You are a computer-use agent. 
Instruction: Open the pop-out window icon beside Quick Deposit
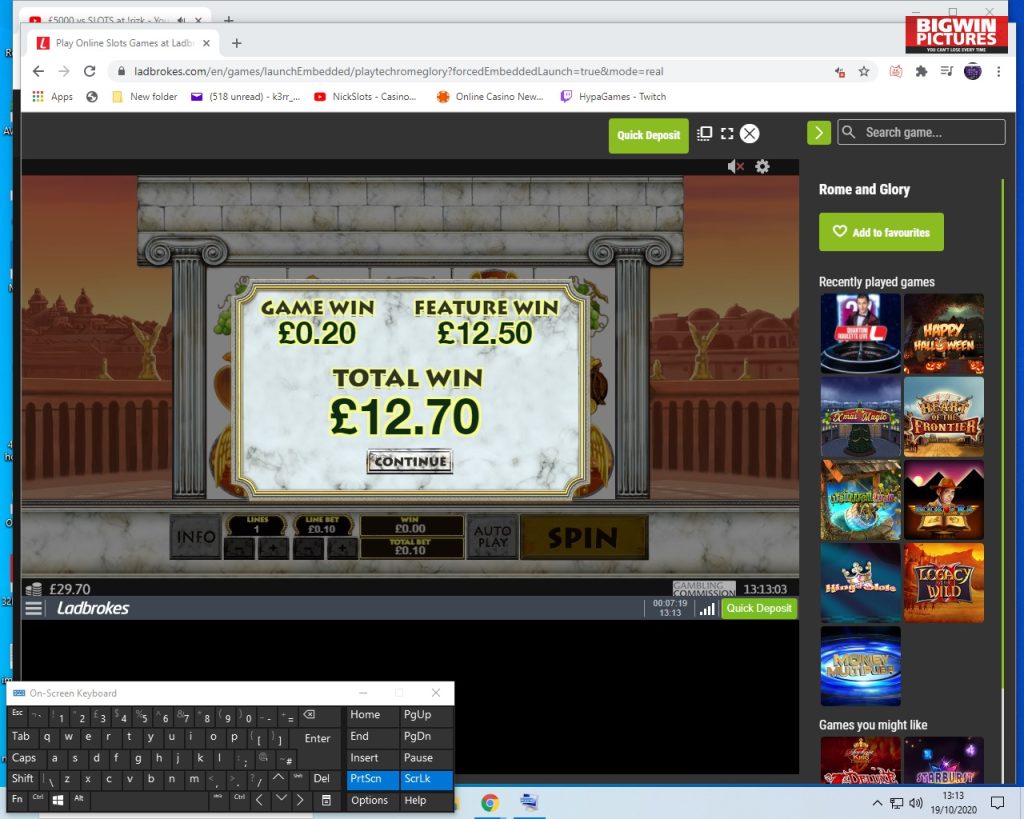point(705,134)
